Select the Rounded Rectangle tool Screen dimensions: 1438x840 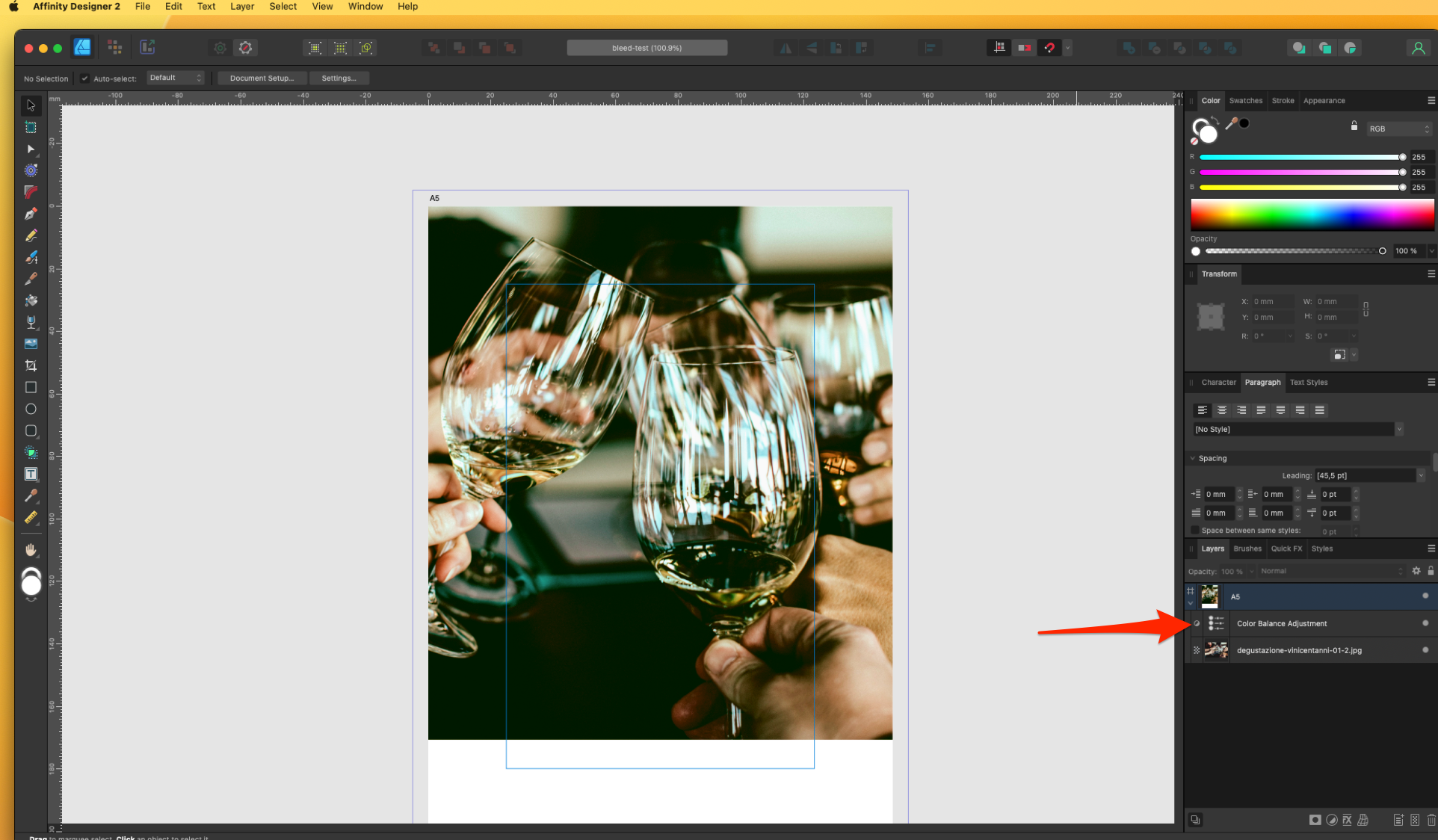[31, 430]
